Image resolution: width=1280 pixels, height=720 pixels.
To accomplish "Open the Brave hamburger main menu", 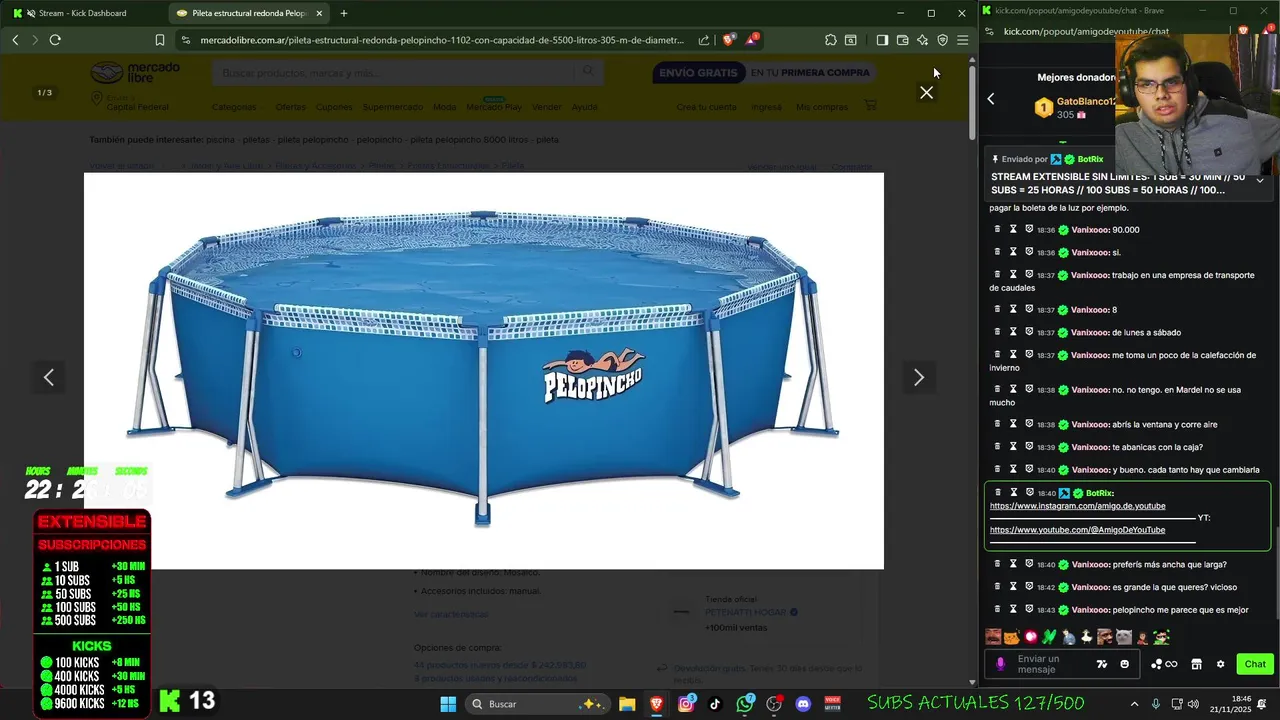I will coord(962,40).
